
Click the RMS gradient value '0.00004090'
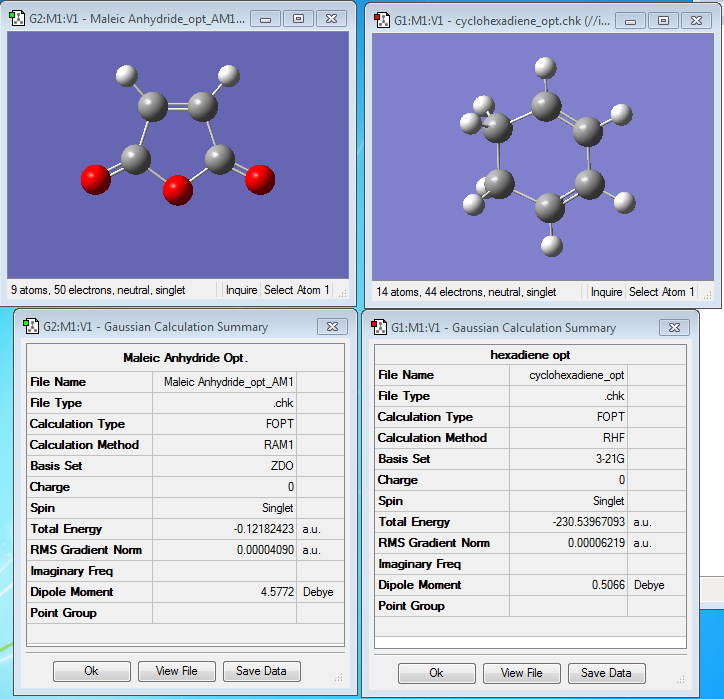click(265, 550)
